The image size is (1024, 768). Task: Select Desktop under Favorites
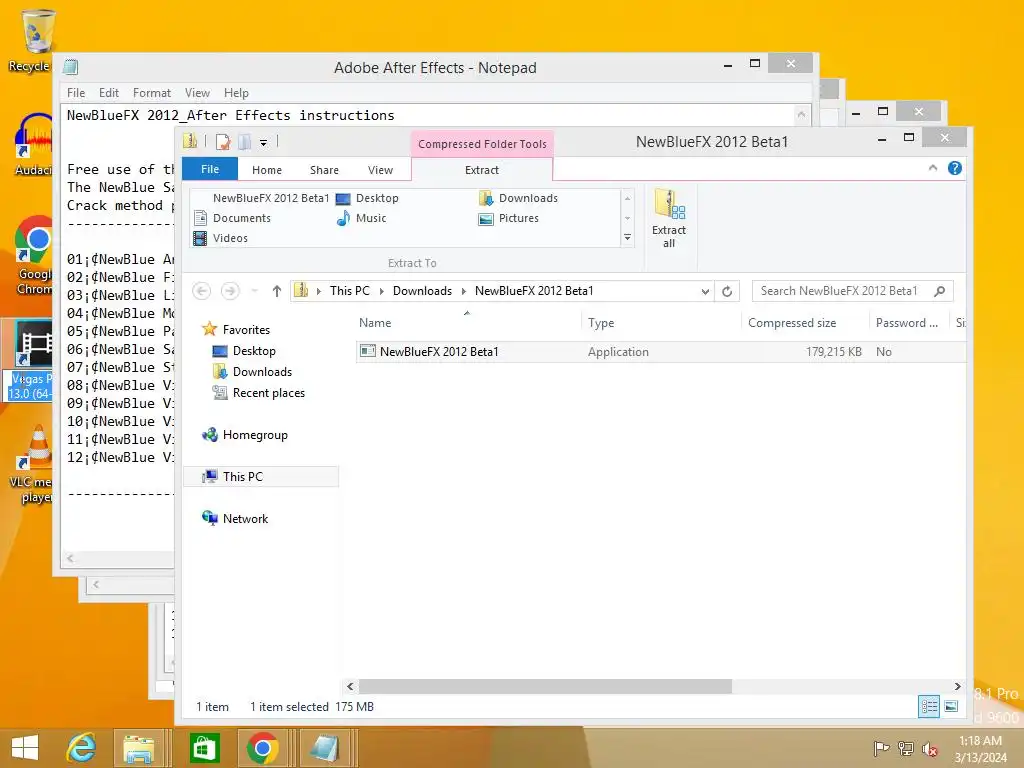coord(244,351)
